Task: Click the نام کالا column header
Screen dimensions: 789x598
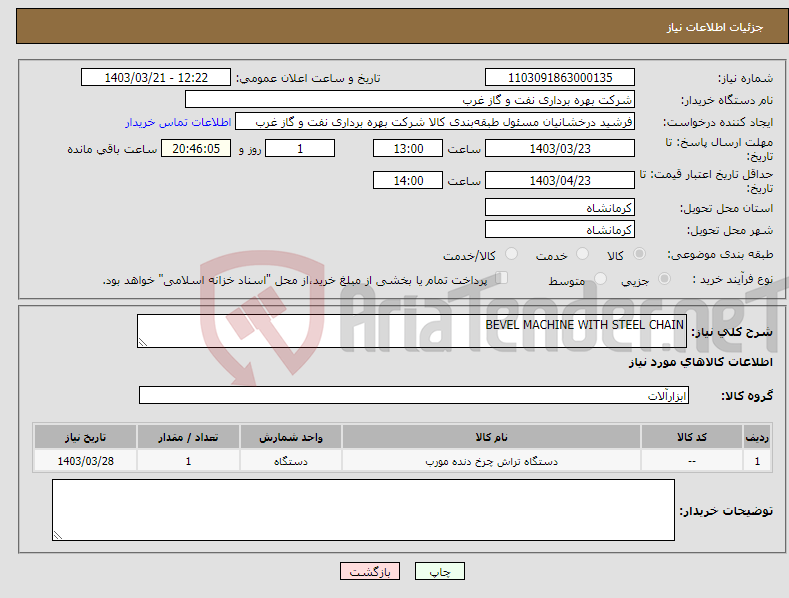Action: (492, 437)
